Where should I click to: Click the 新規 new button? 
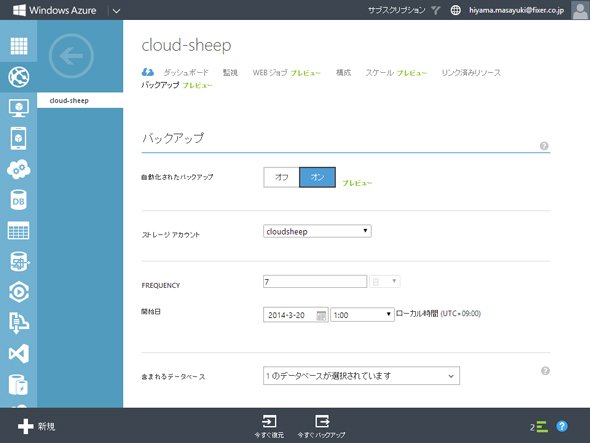[36, 426]
